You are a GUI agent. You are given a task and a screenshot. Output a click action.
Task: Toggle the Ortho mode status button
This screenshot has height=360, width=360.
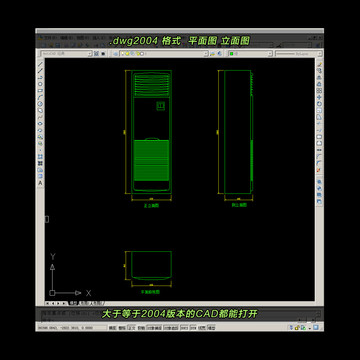click(132, 328)
